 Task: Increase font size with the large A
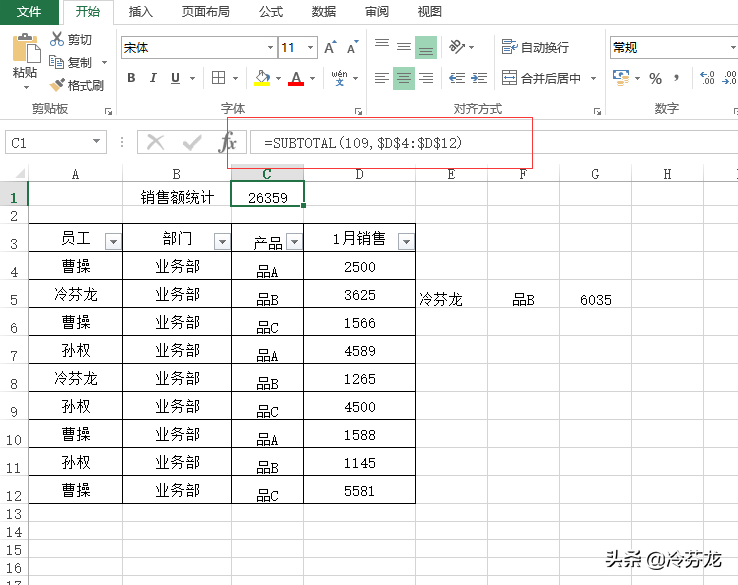point(330,47)
